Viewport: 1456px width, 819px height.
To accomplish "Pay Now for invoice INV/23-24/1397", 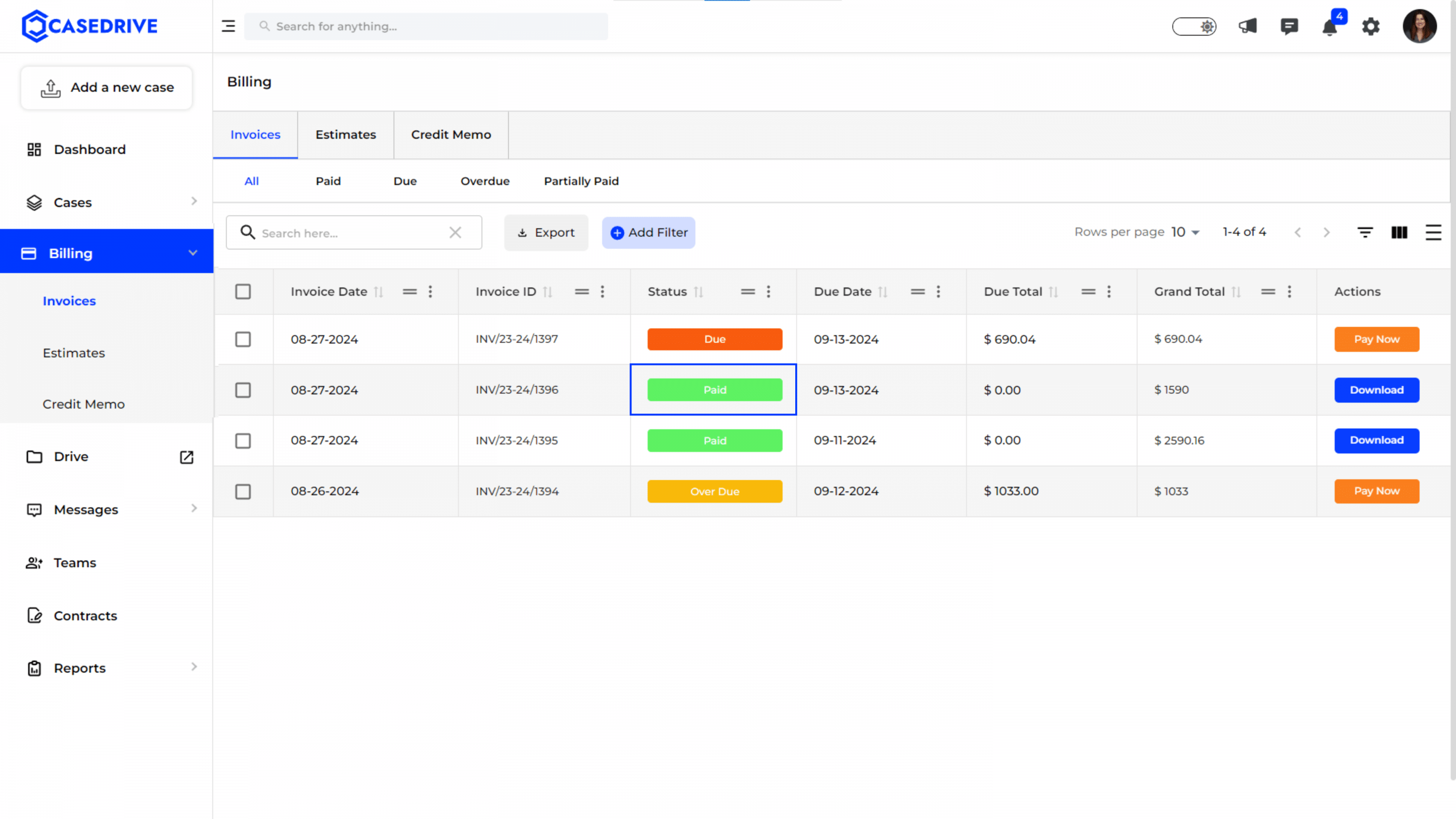I will [x=1376, y=339].
